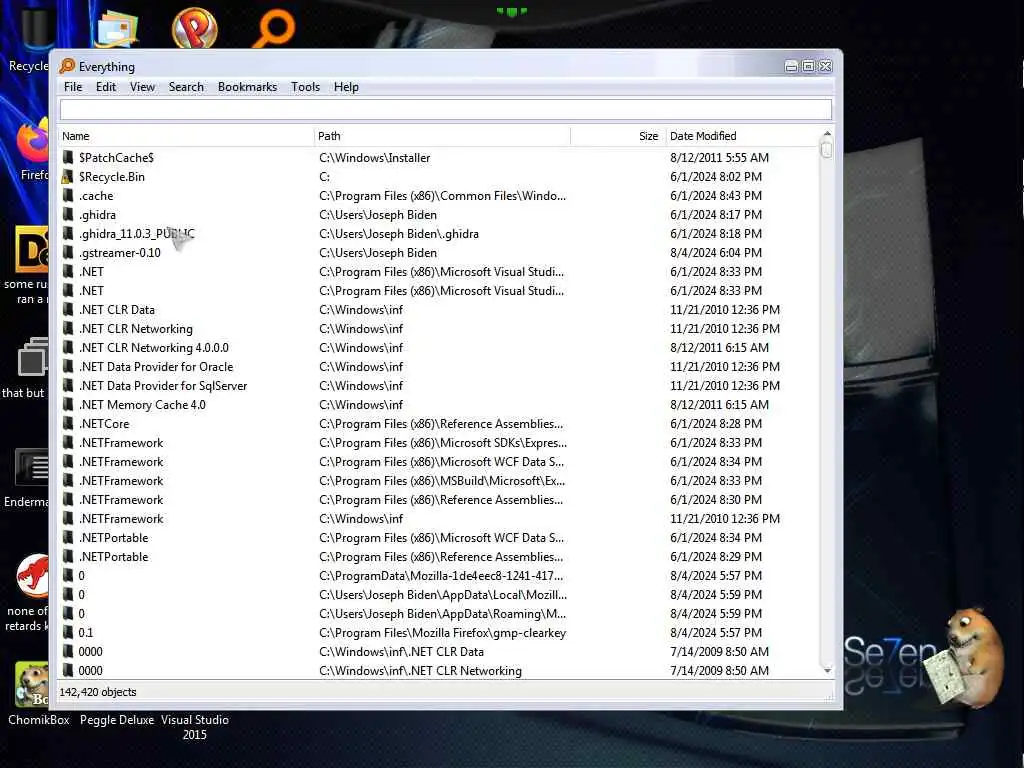Screen dimensions: 1024x768
Task: Click the Everything search input field
Action: (446, 109)
